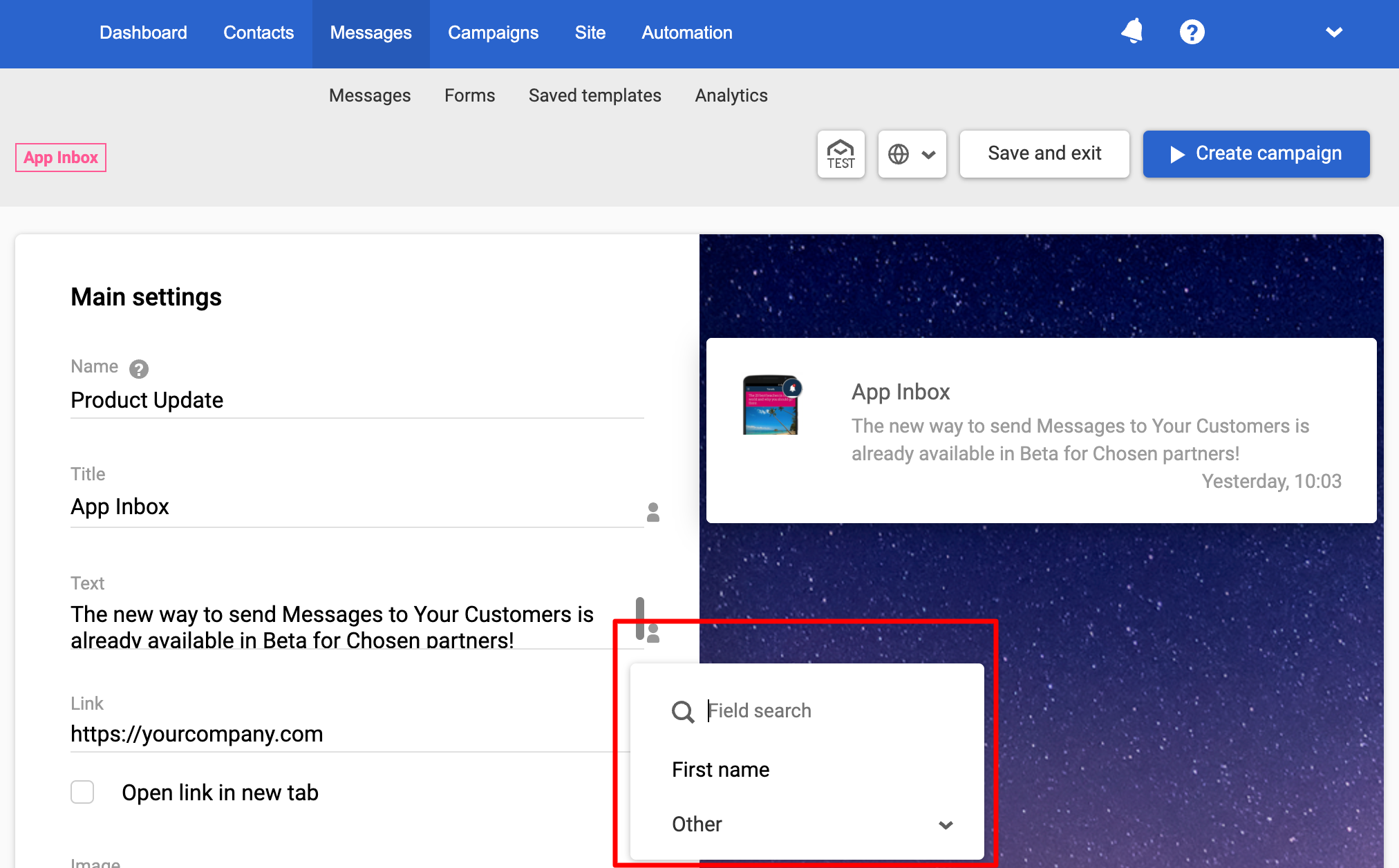Click the personalization person icon beside Text

coord(654,634)
